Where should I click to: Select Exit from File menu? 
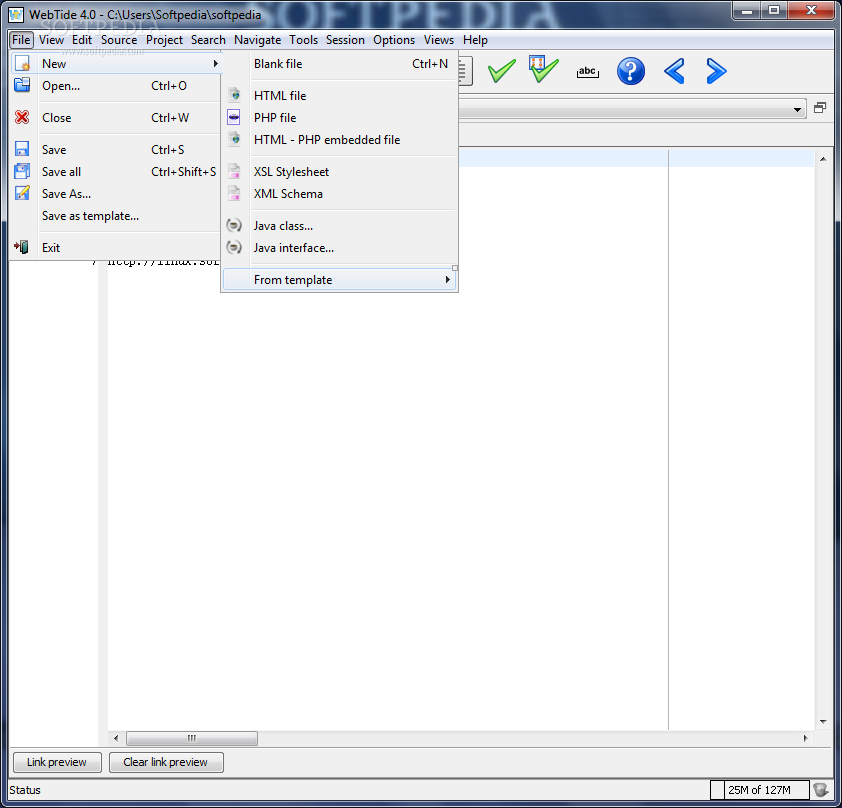pos(117,248)
